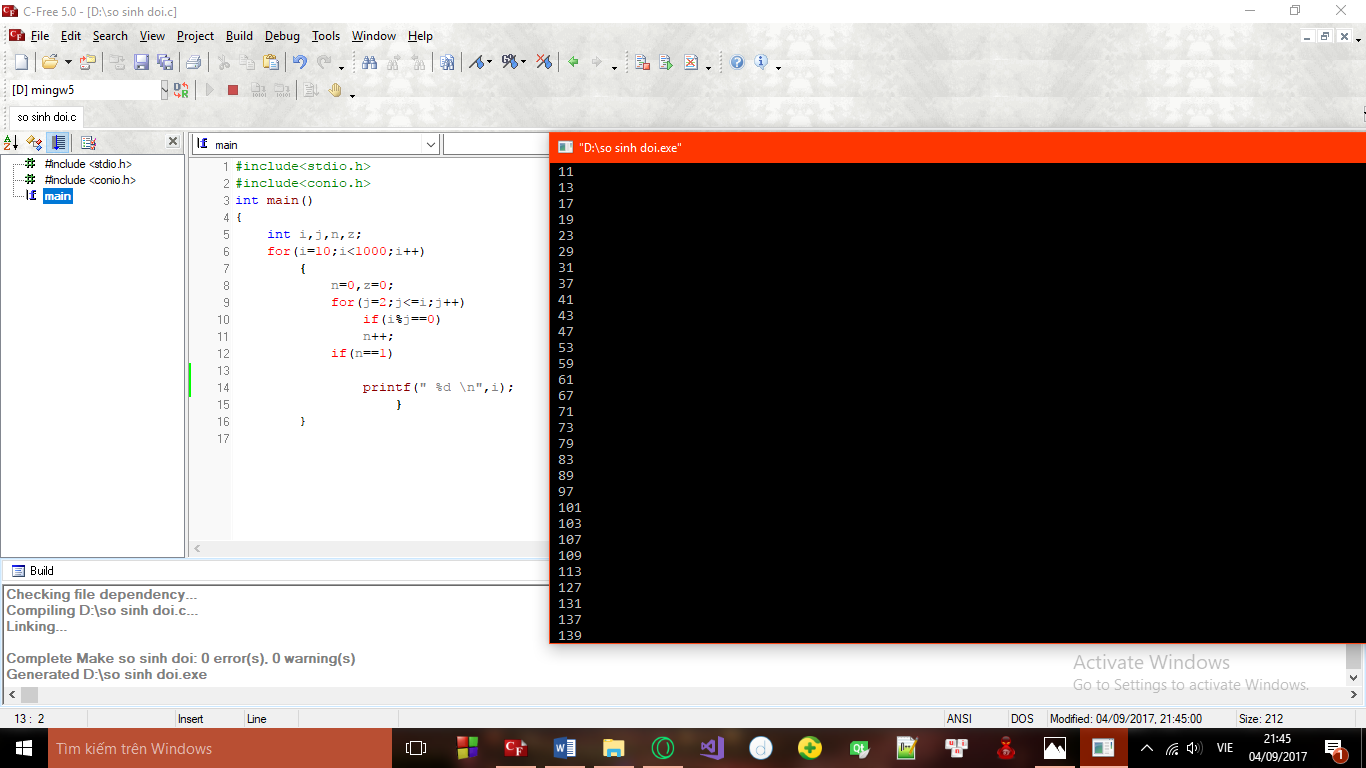Click the hand breakpoint icon
This screenshot has width=1366, height=768.
tap(335, 90)
